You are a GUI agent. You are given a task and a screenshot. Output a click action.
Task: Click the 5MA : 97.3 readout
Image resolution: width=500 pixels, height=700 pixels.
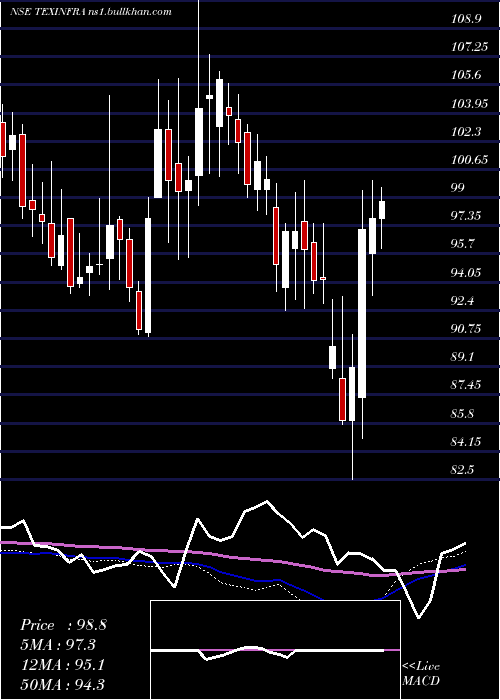[x=58, y=645]
